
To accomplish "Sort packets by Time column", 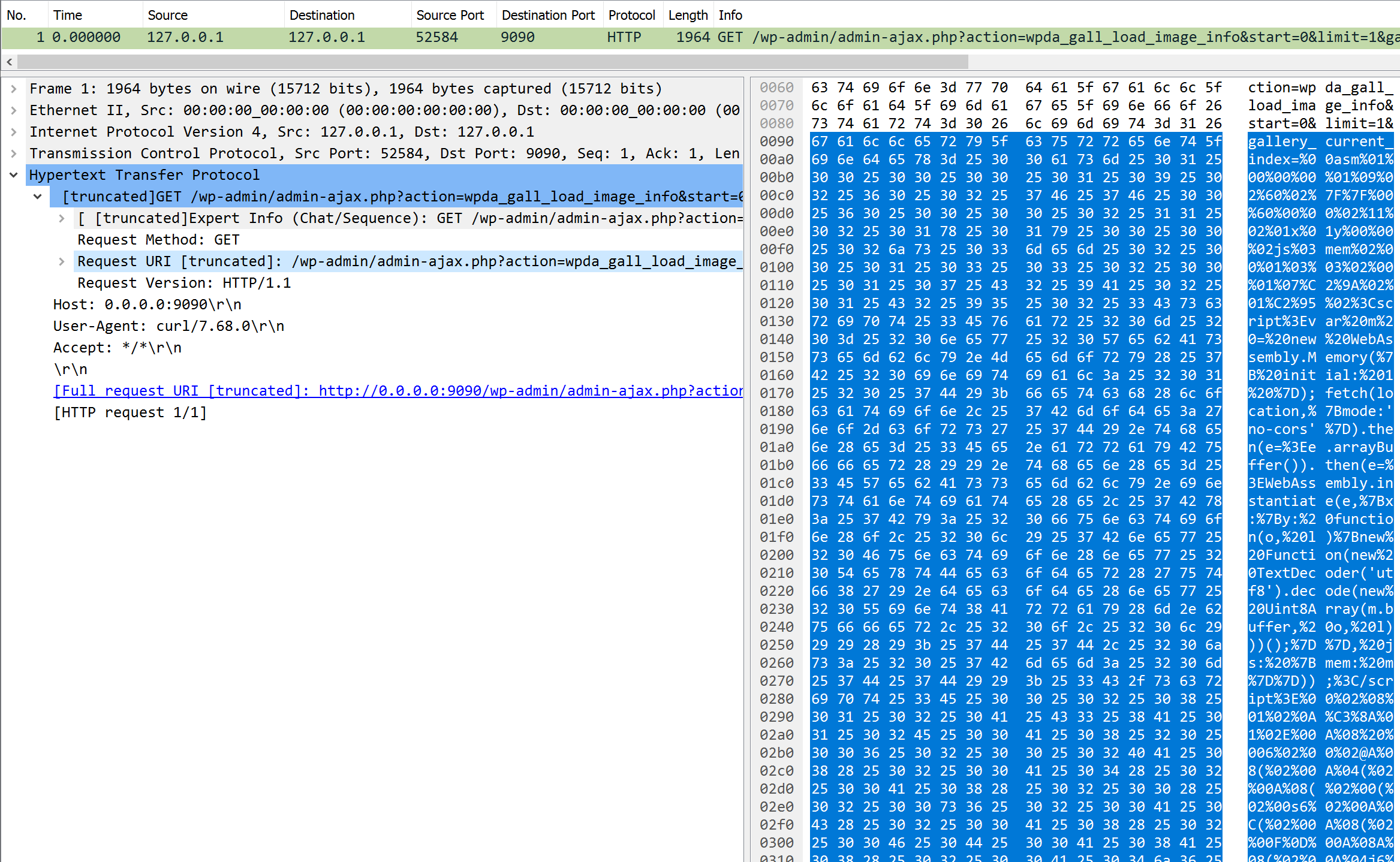I will [67, 15].
